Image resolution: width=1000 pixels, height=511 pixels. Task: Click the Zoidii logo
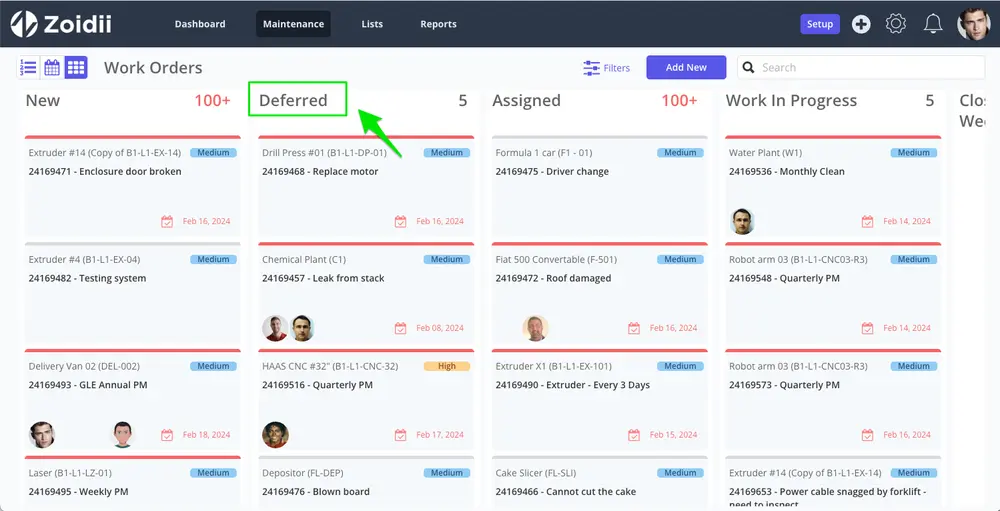tap(61, 24)
